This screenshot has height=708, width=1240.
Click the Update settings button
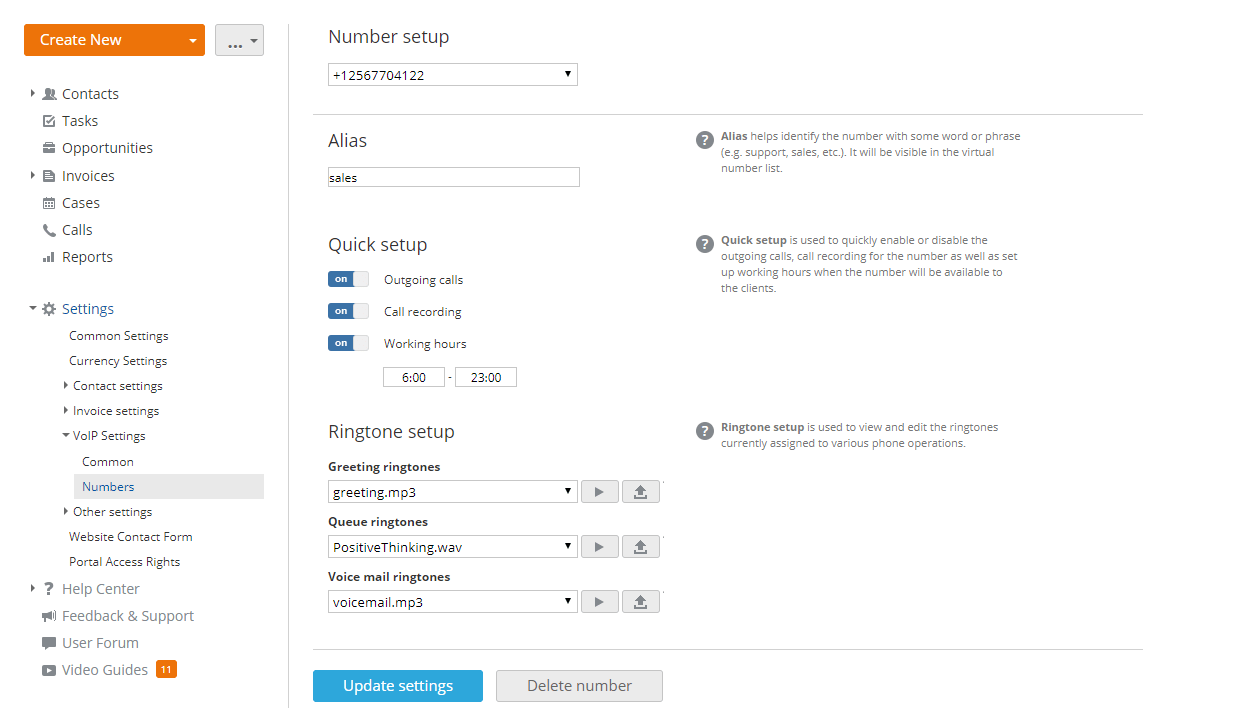point(397,686)
